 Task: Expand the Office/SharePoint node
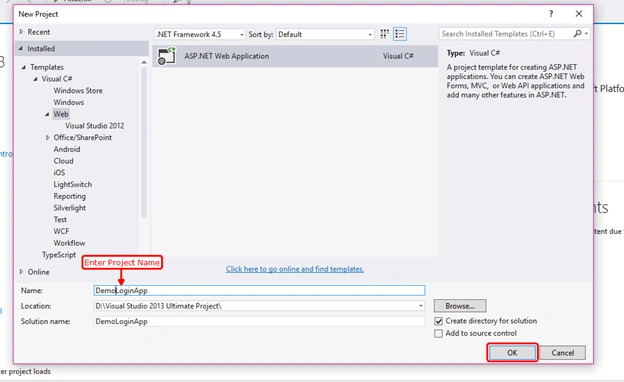point(47,138)
